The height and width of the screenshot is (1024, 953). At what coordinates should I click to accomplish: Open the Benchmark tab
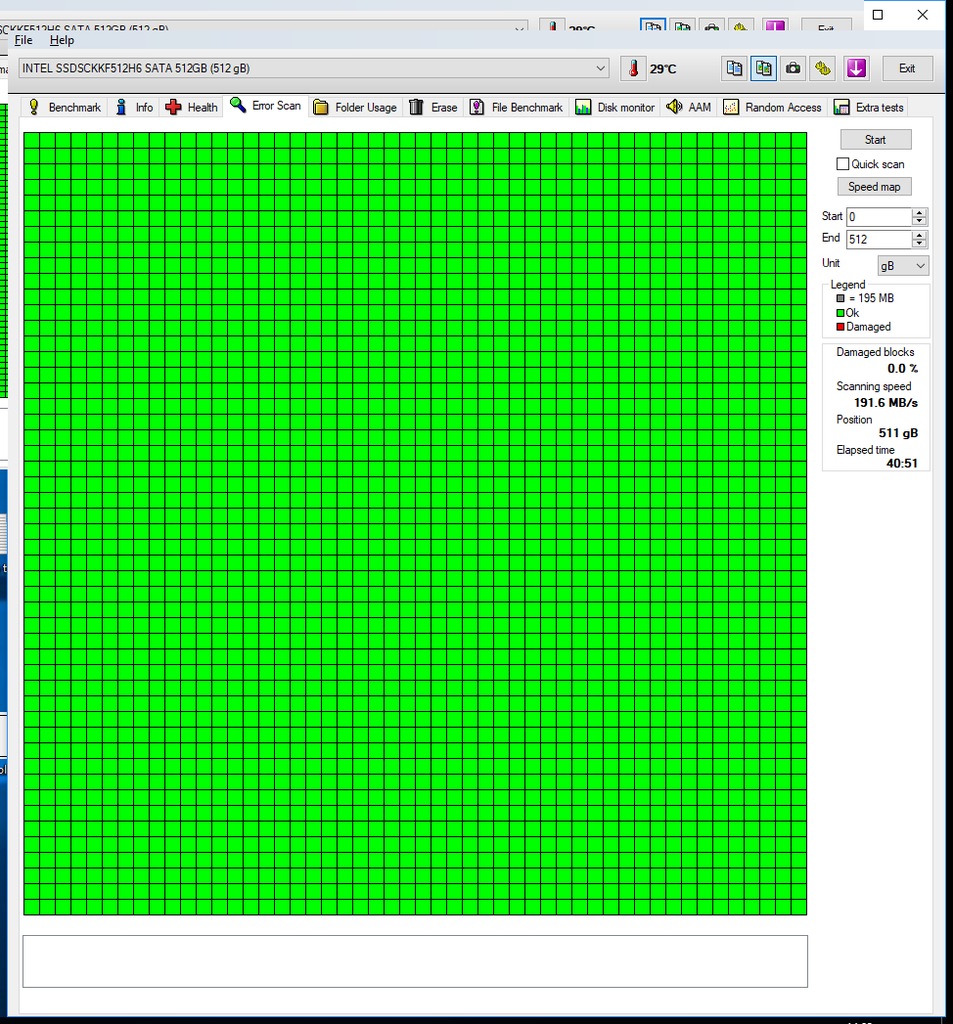[65, 107]
